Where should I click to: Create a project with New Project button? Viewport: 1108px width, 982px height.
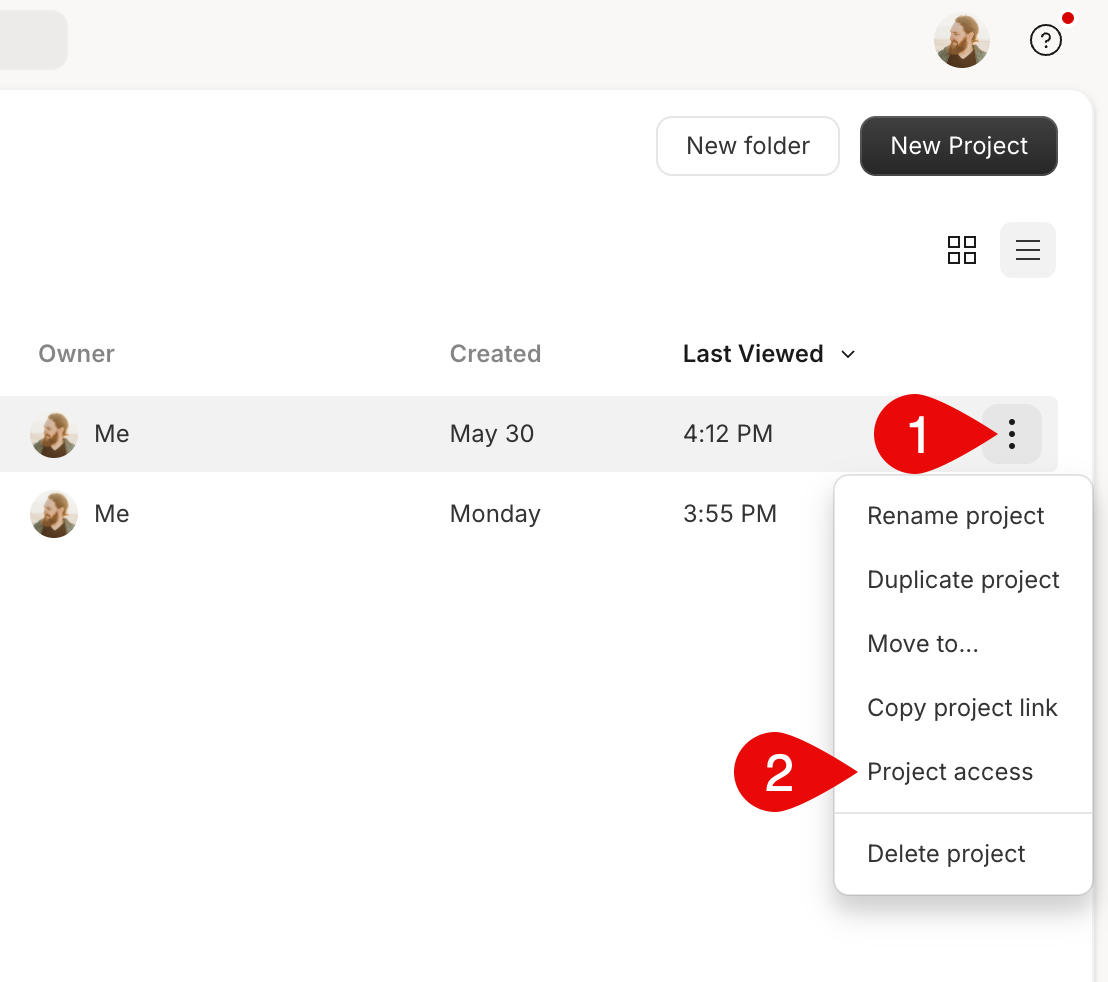[x=958, y=146]
